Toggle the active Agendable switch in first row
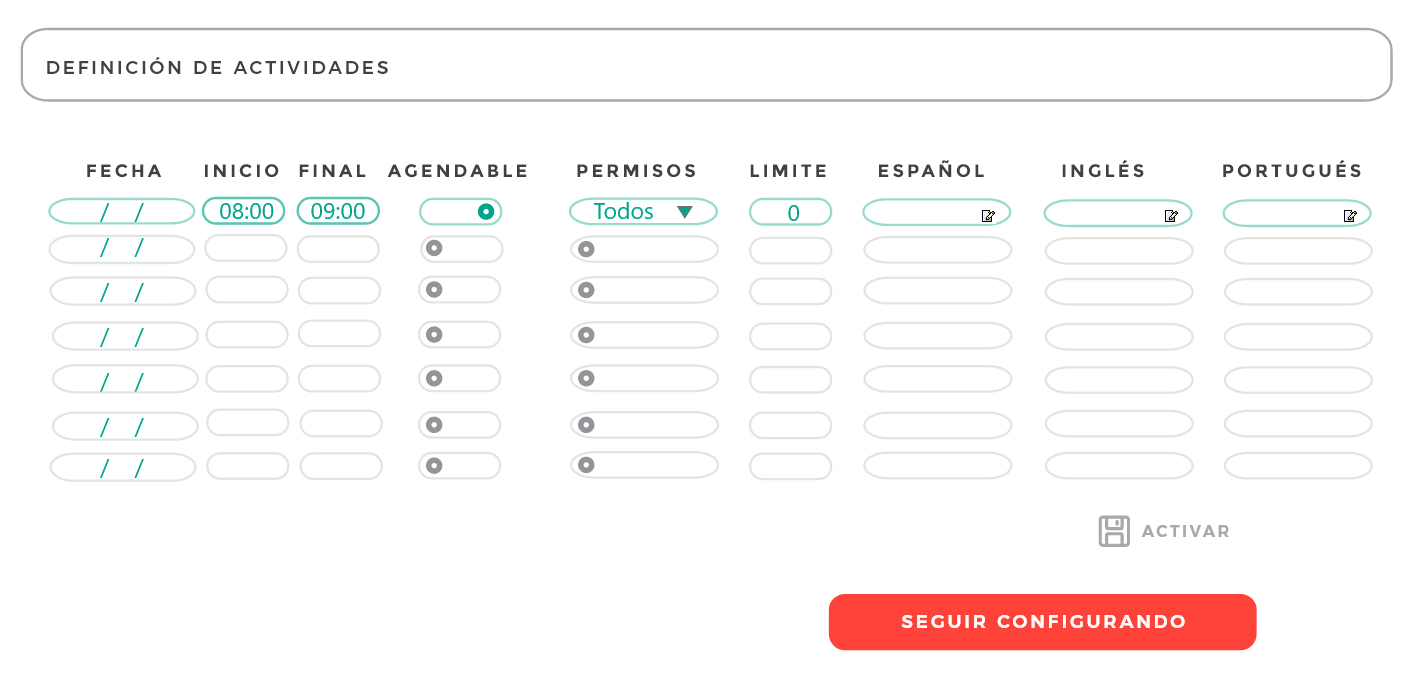The height and width of the screenshot is (680, 1403). click(461, 211)
